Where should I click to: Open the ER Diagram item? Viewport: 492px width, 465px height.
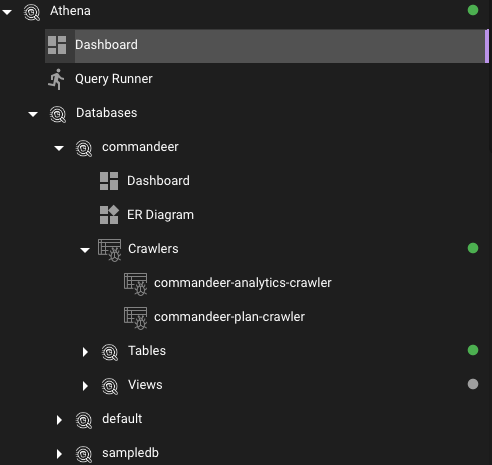pos(160,215)
